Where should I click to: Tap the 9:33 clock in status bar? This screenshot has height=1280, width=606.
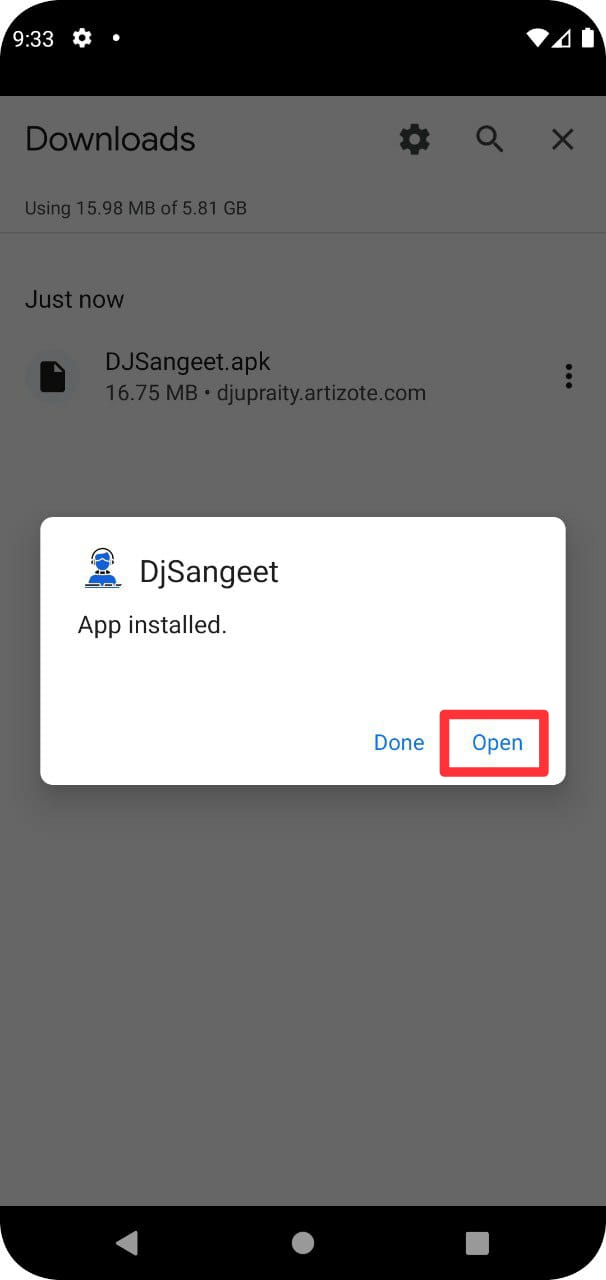[x=33, y=38]
